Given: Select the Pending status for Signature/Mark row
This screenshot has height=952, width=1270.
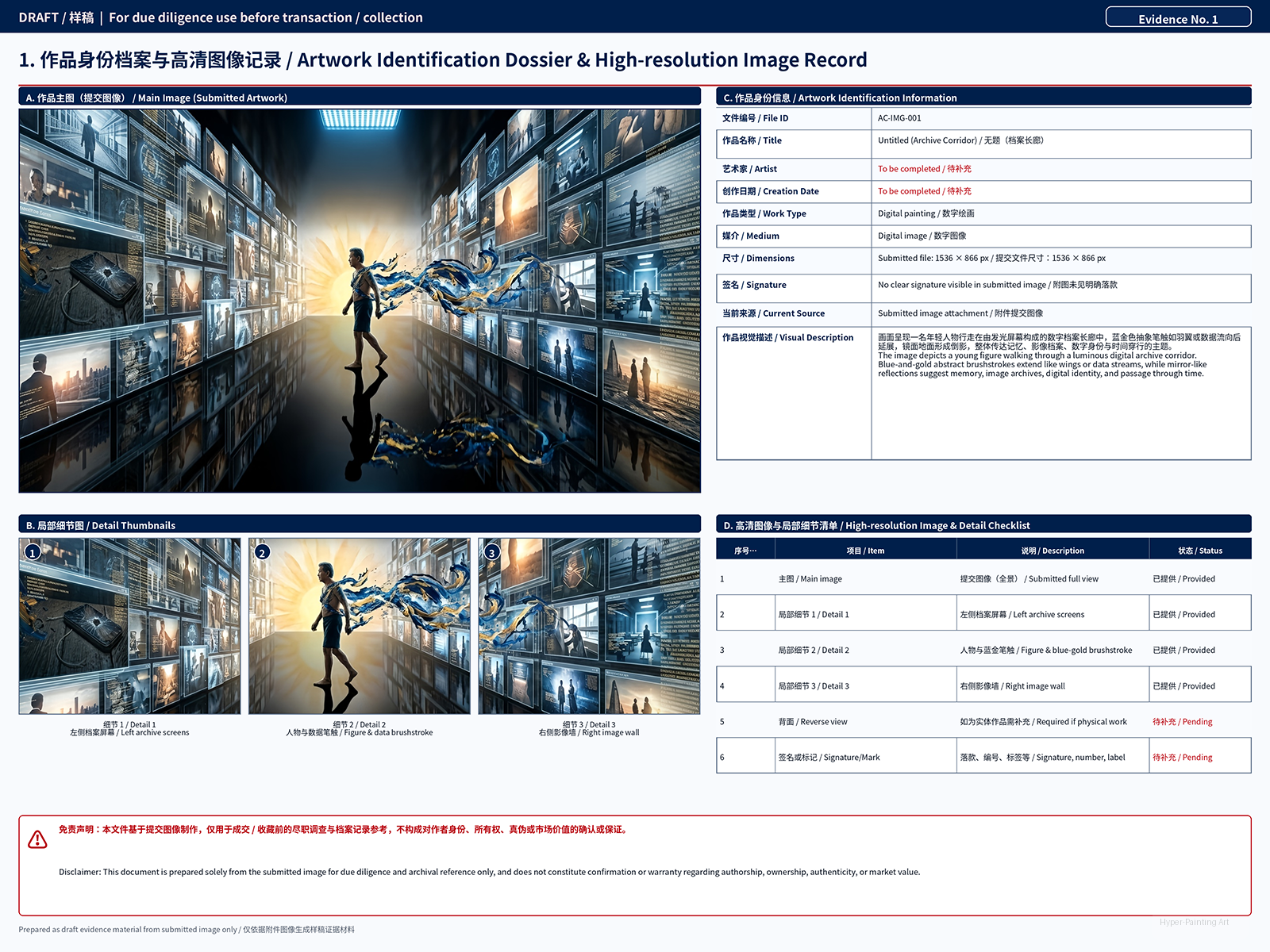Looking at the screenshot, I should point(1182,758).
